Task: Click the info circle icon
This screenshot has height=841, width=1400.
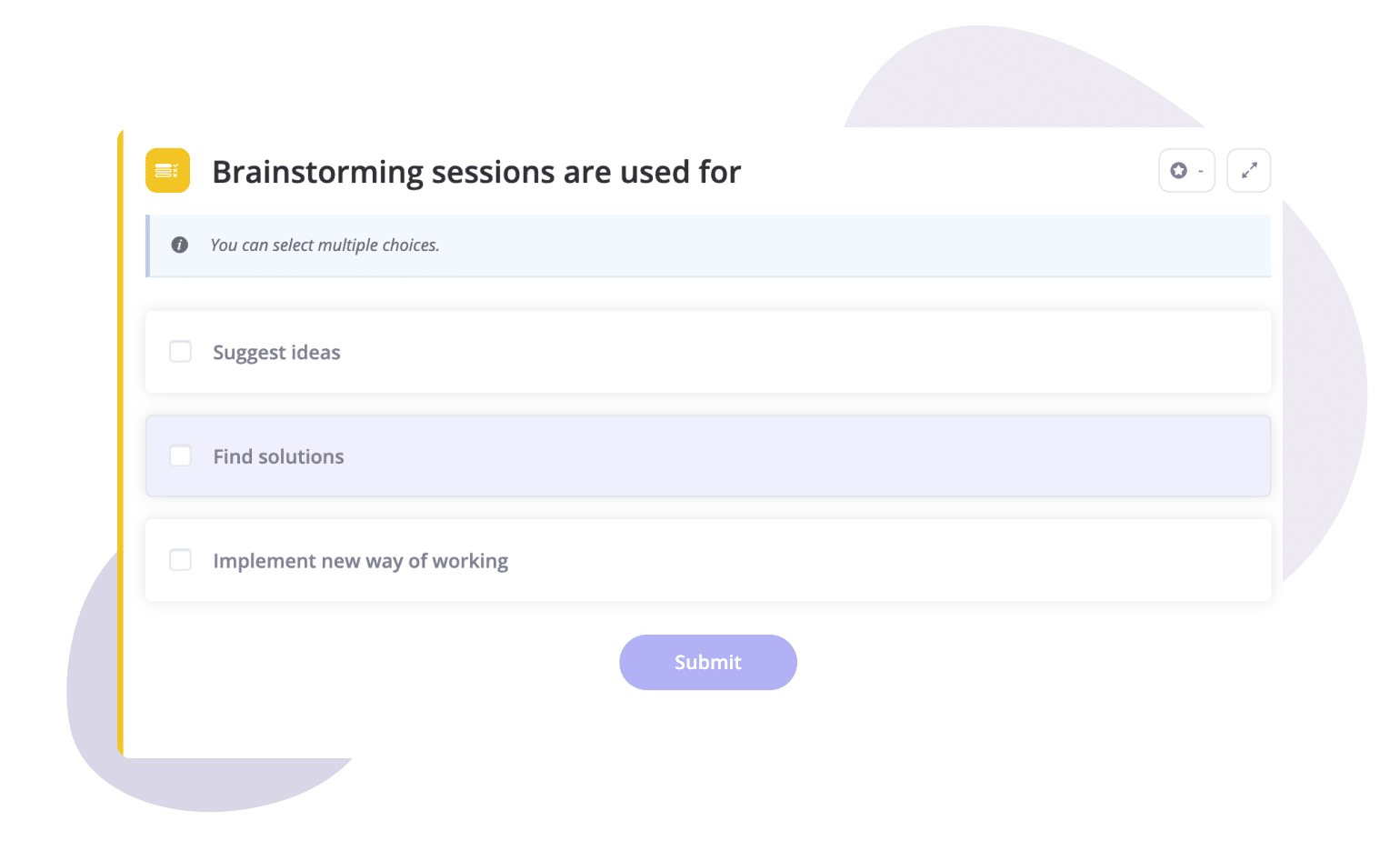Action: click(x=180, y=245)
